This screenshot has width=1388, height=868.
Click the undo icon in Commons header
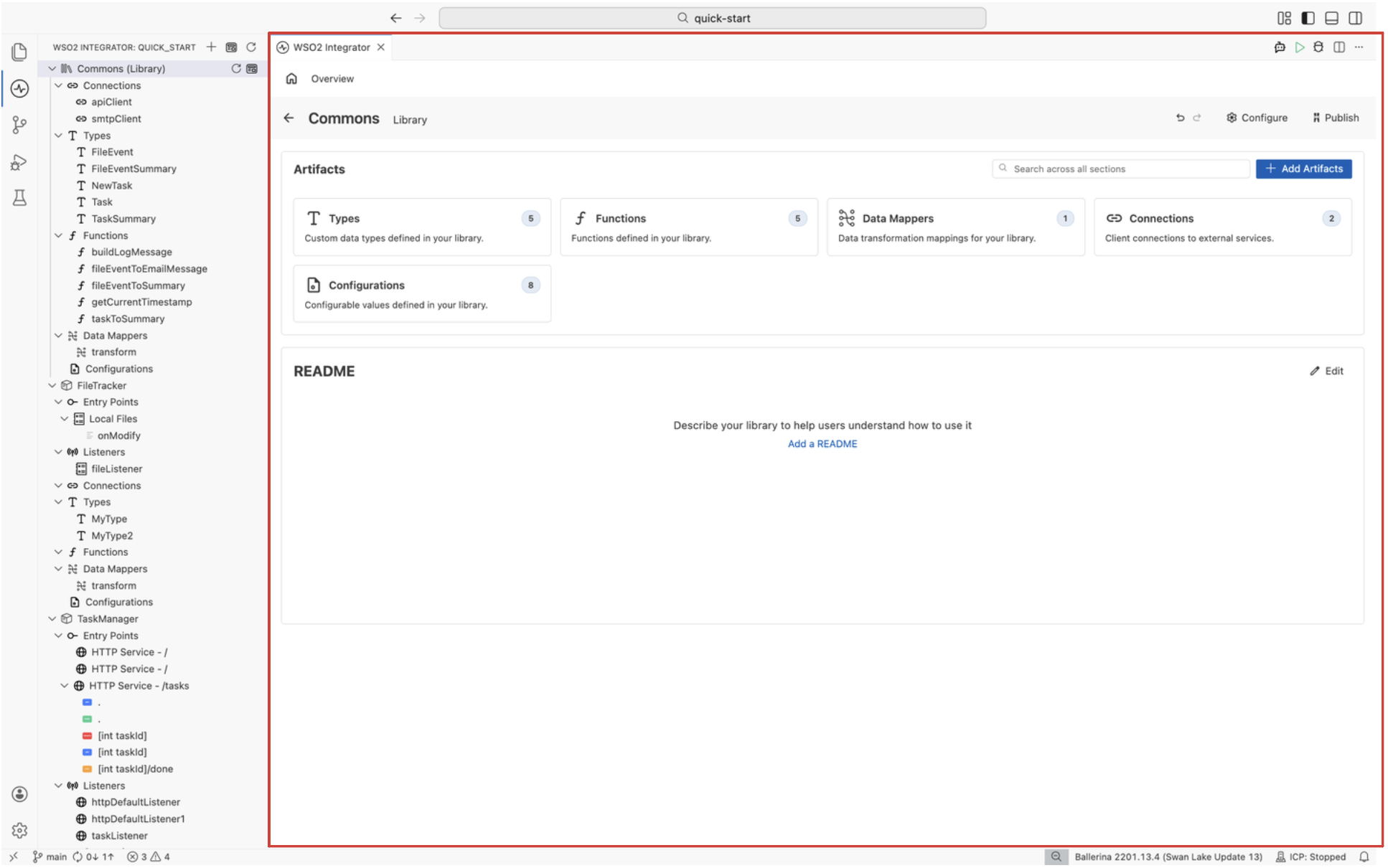[1180, 118]
